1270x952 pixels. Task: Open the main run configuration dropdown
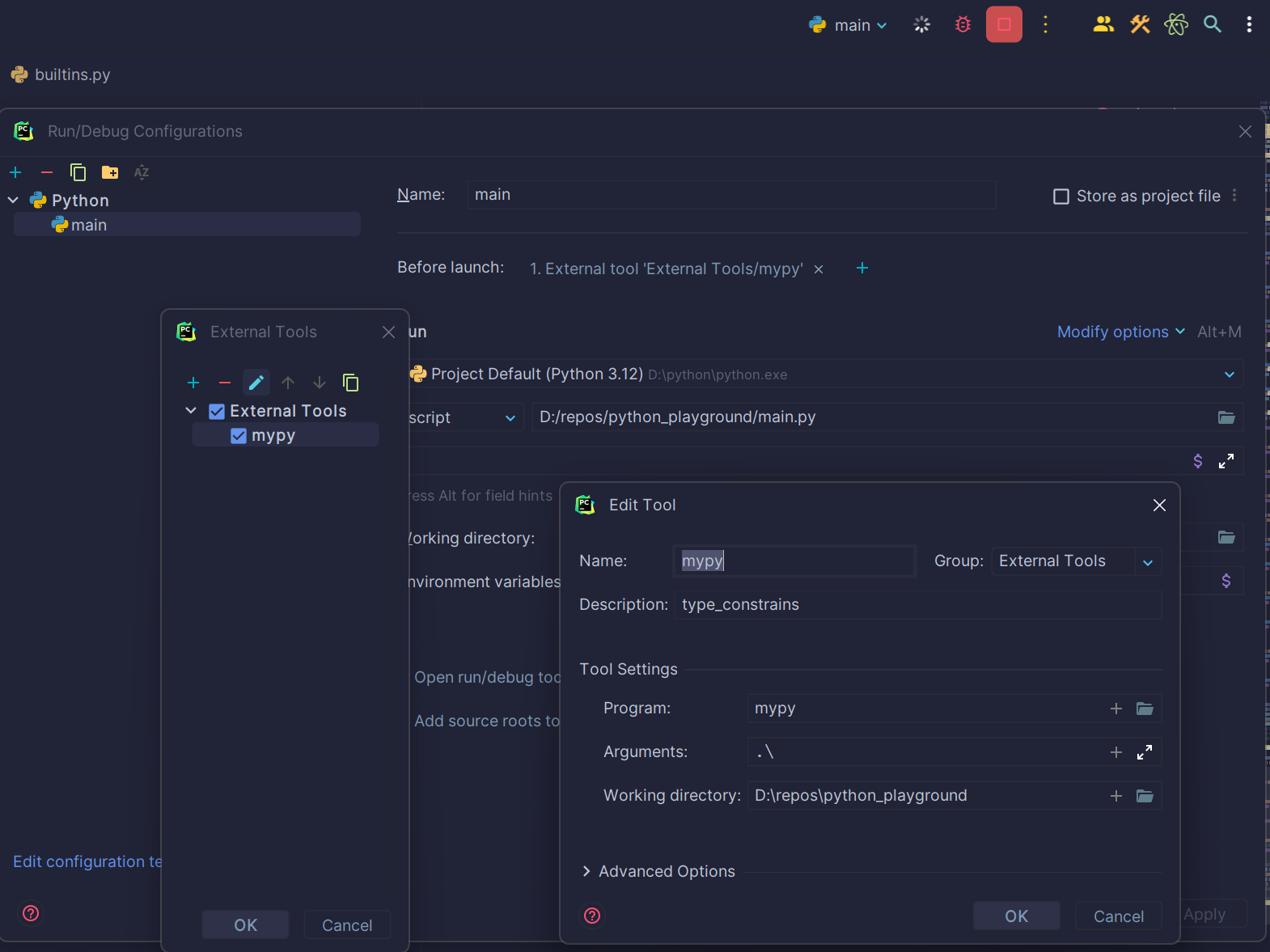tap(849, 25)
